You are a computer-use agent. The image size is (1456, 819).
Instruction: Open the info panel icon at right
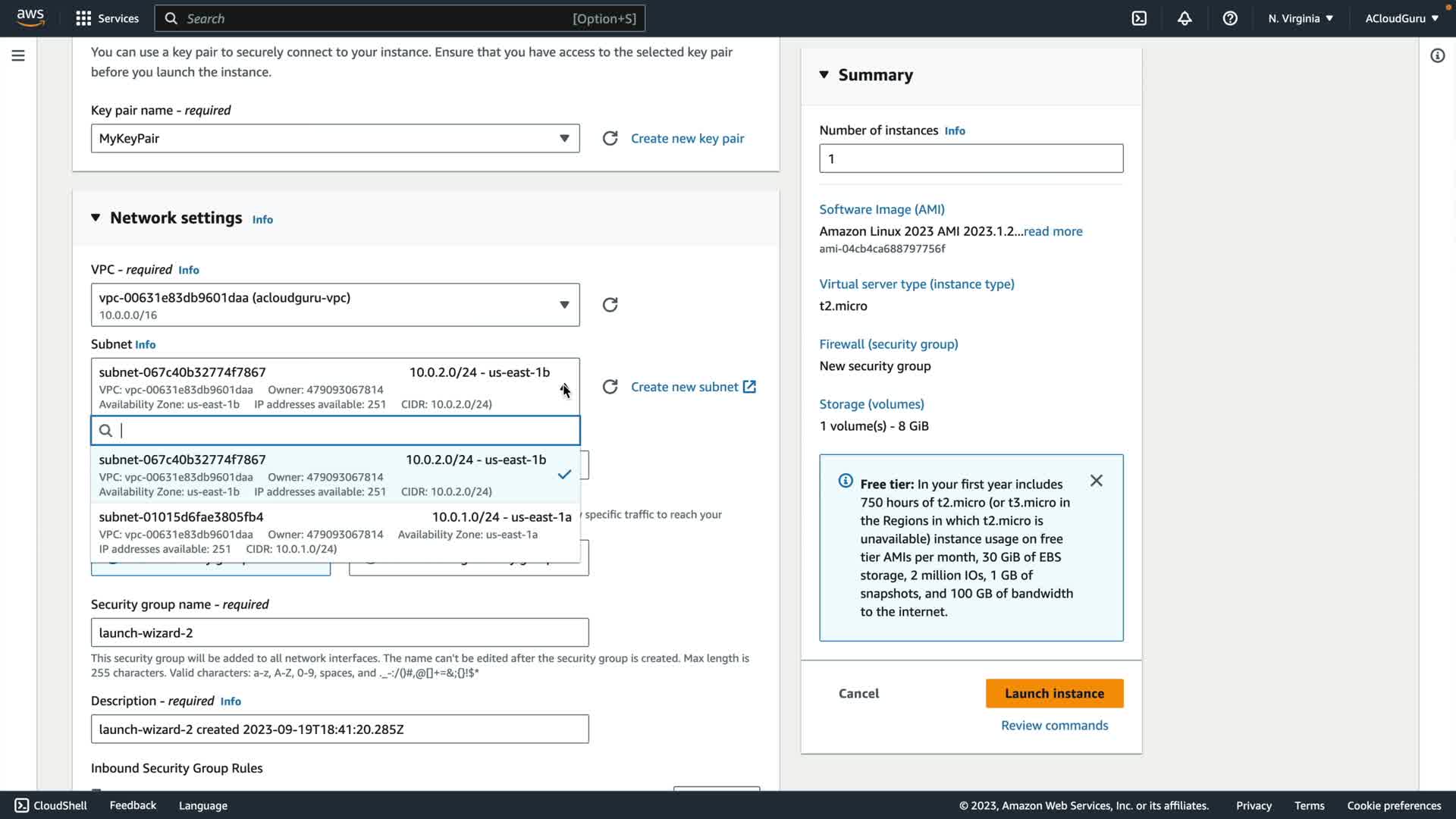click(x=1437, y=55)
